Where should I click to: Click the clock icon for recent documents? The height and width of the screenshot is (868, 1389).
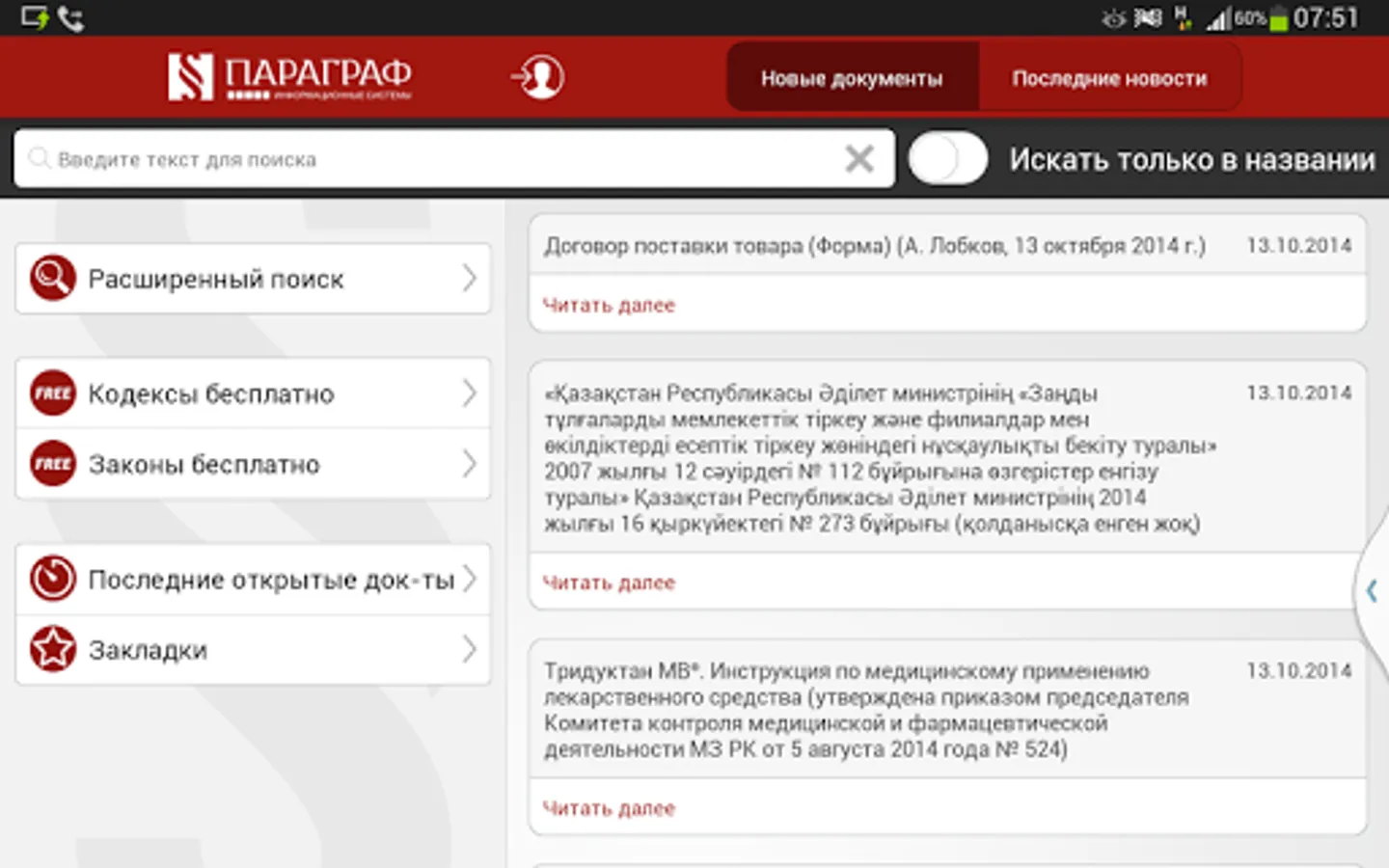coord(52,579)
